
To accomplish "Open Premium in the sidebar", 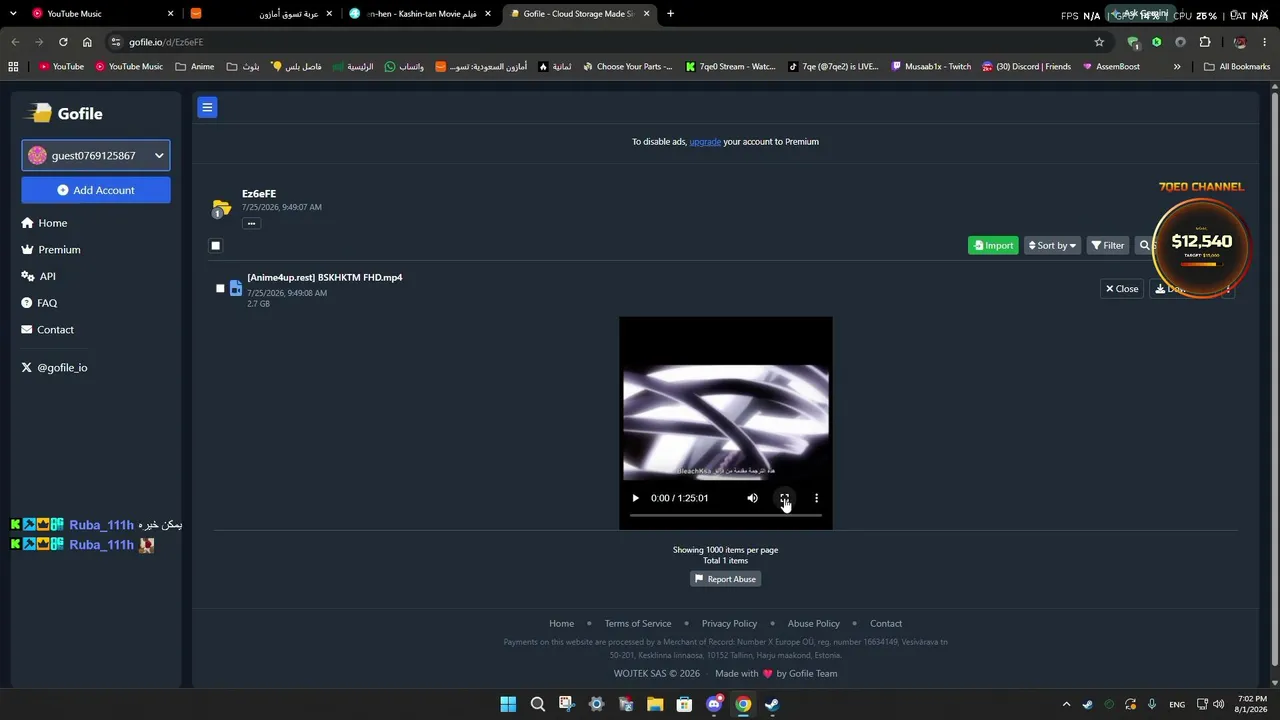I will tap(51, 250).
